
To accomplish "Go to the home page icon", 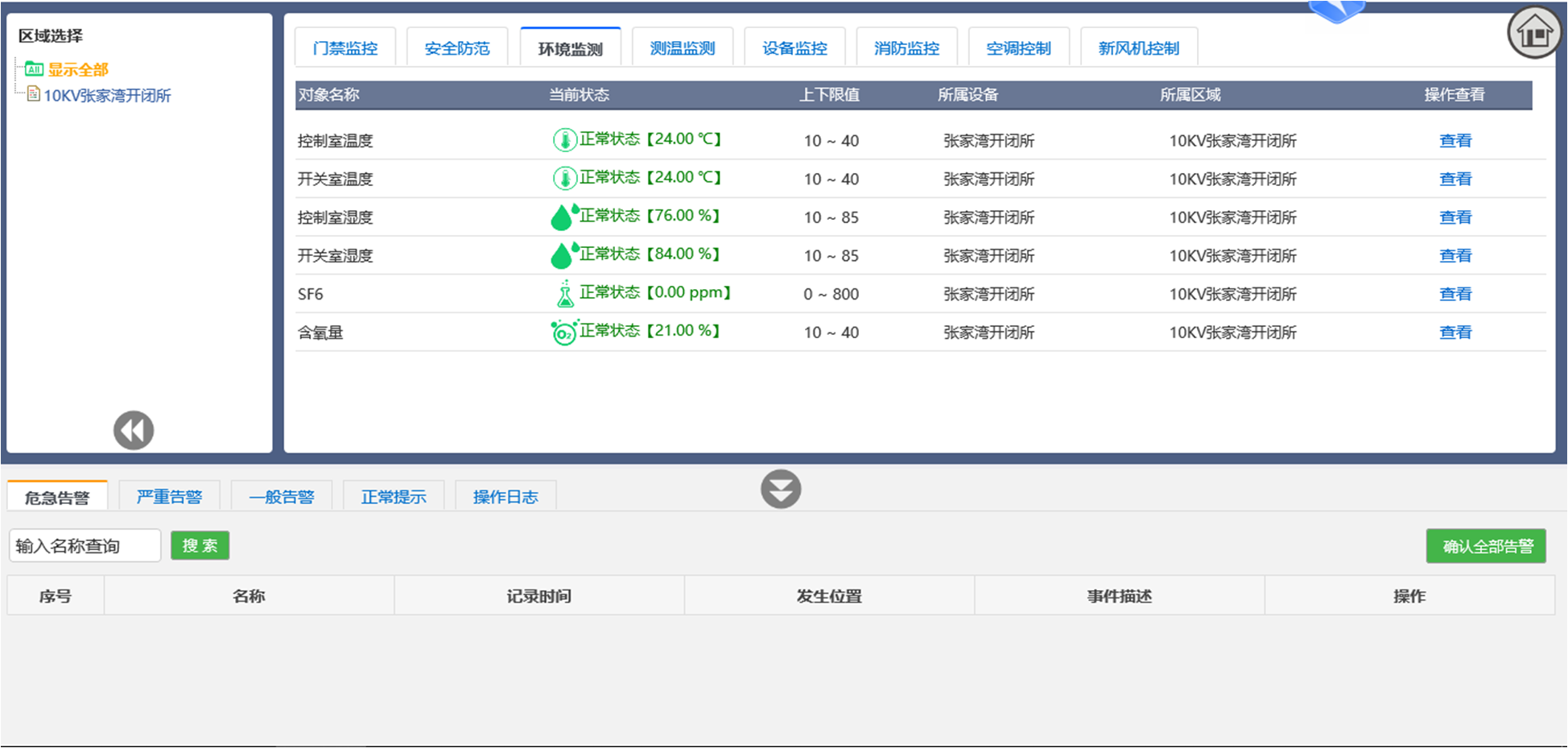I will click(x=1534, y=33).
